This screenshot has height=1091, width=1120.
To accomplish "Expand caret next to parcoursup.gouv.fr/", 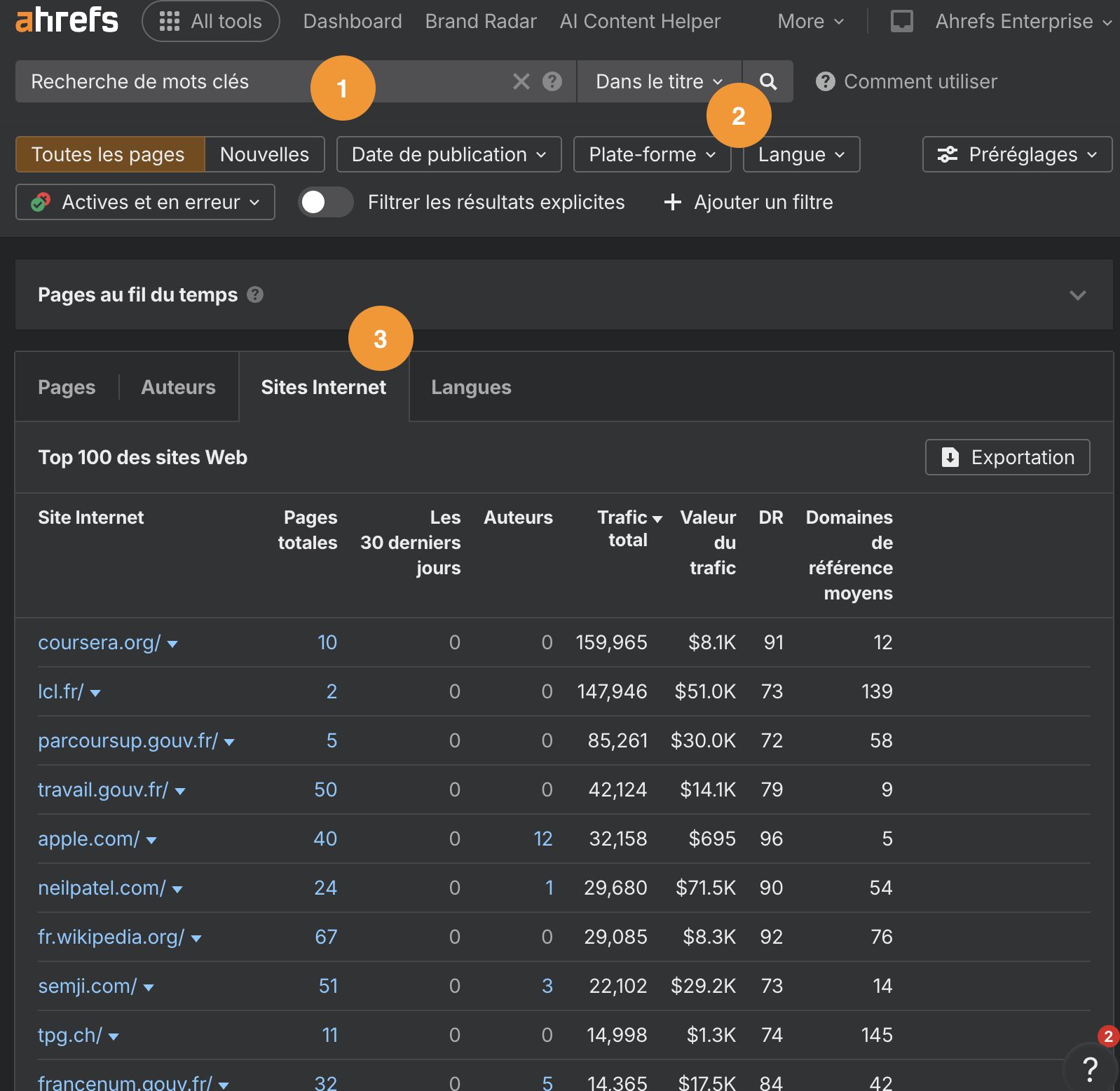I will click(229, 742).
